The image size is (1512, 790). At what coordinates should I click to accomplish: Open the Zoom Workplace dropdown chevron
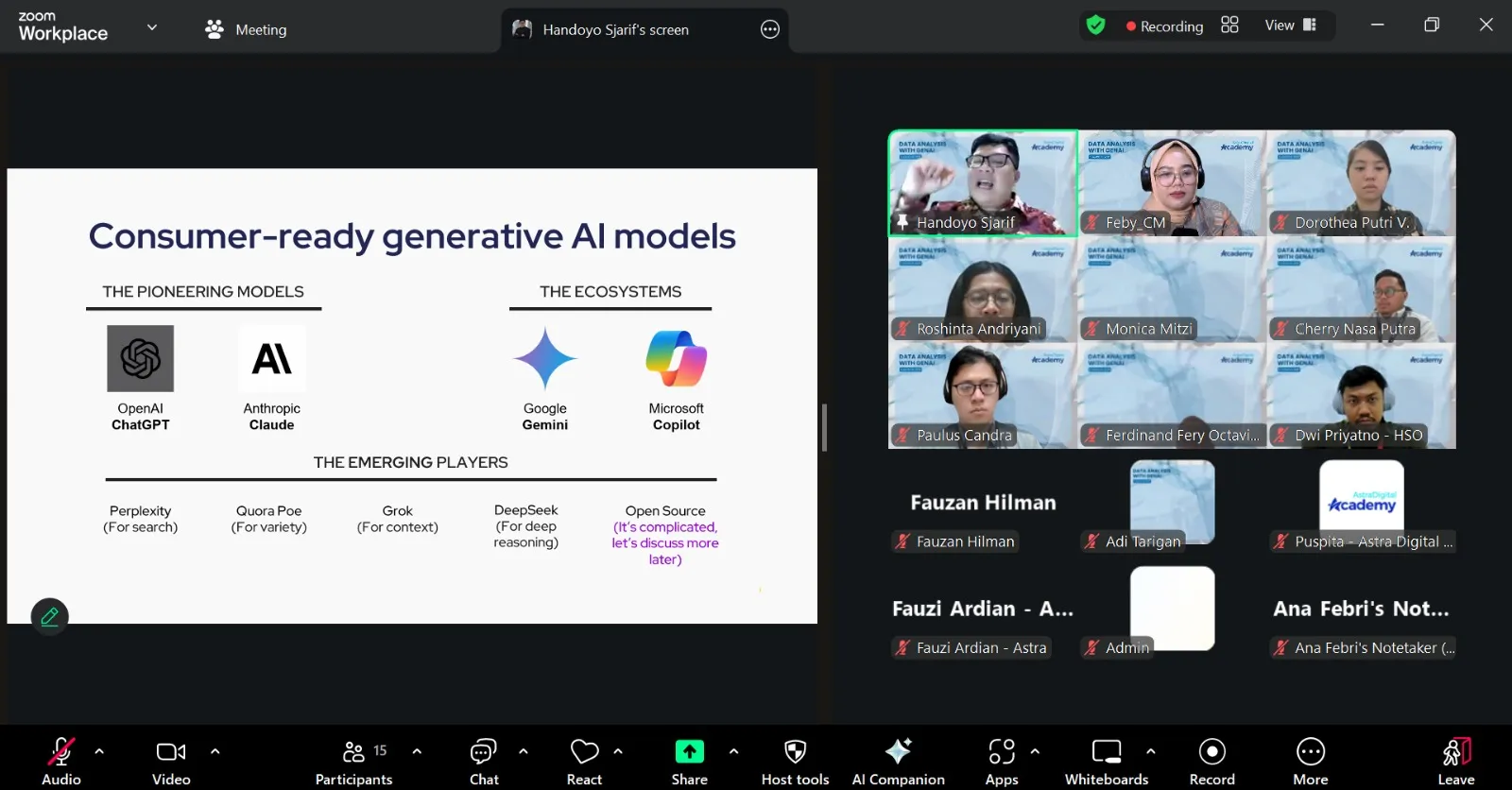tap(152, 27)
